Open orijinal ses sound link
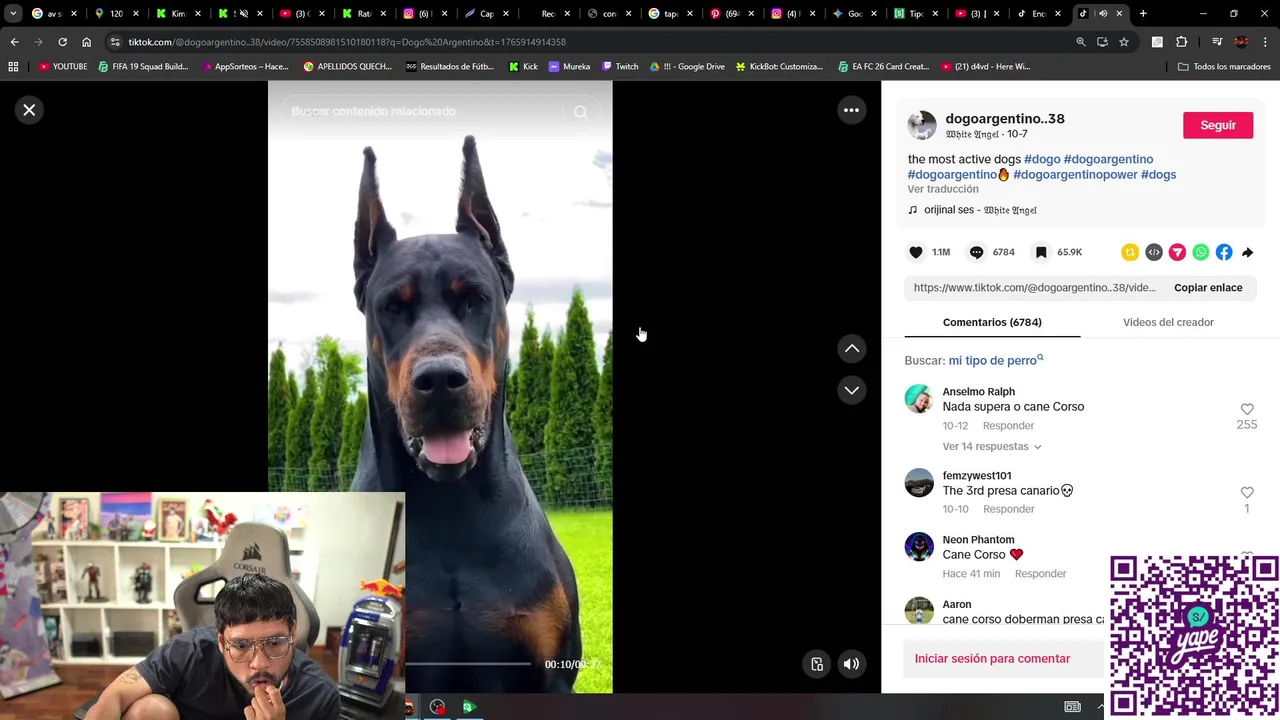The width and height of the screenshot is (1280, 720). [x=980, y=210]
